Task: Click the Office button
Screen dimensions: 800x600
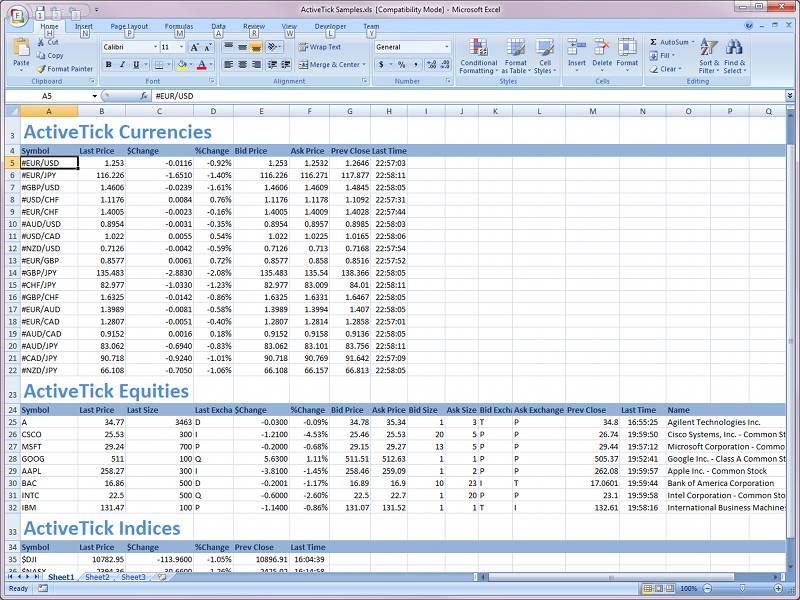Action: 19,14
